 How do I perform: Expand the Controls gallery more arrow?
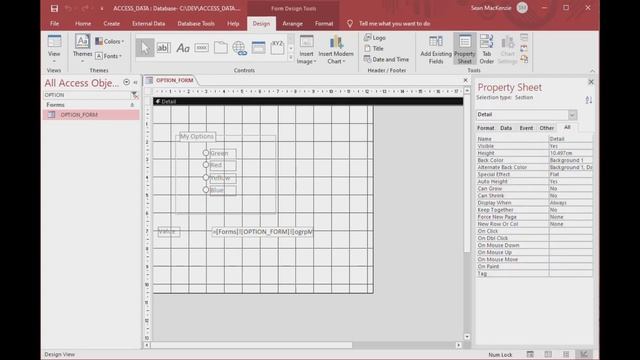point(291,58)
